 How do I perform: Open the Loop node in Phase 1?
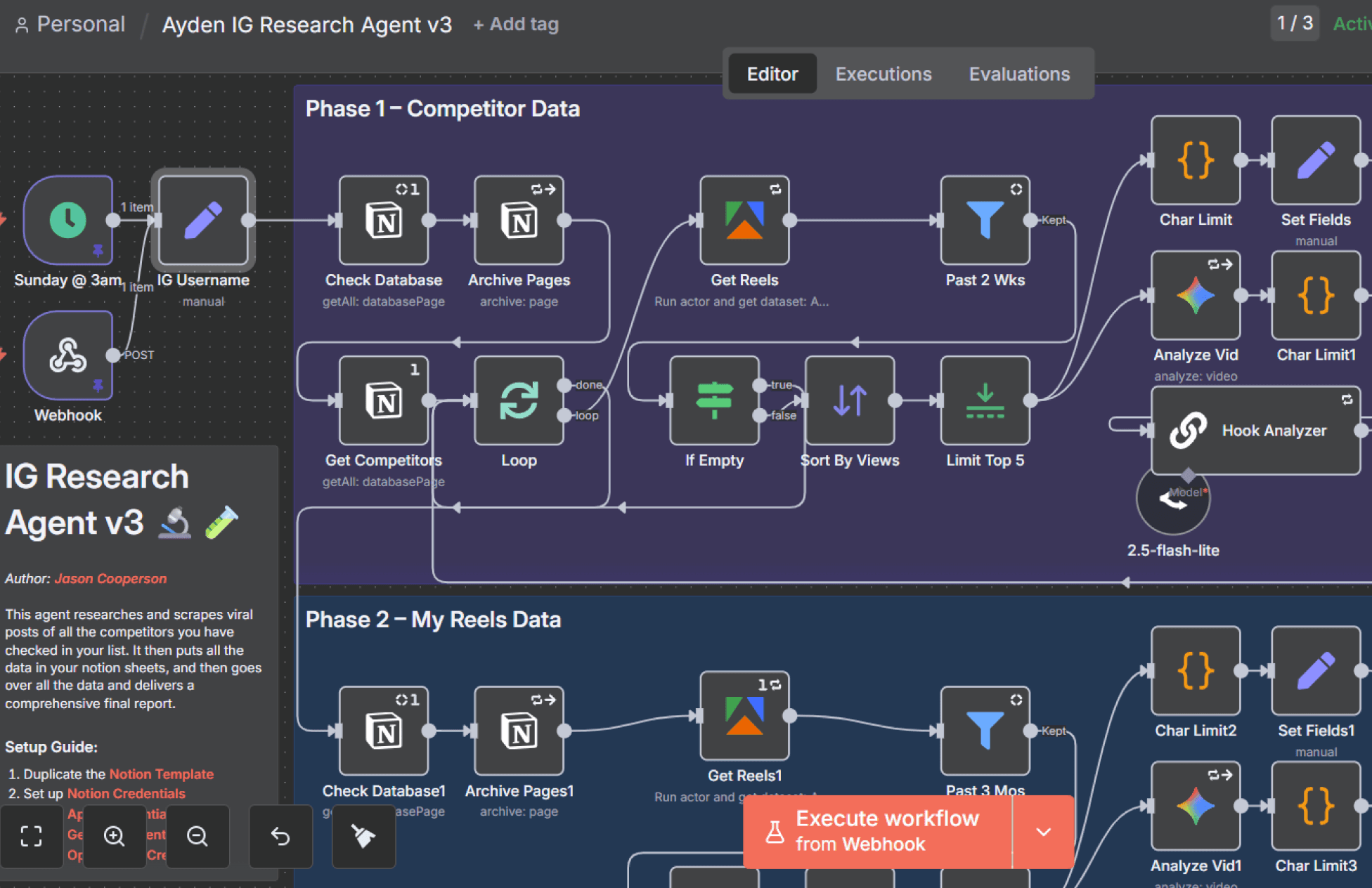click(x=519, y=400)
